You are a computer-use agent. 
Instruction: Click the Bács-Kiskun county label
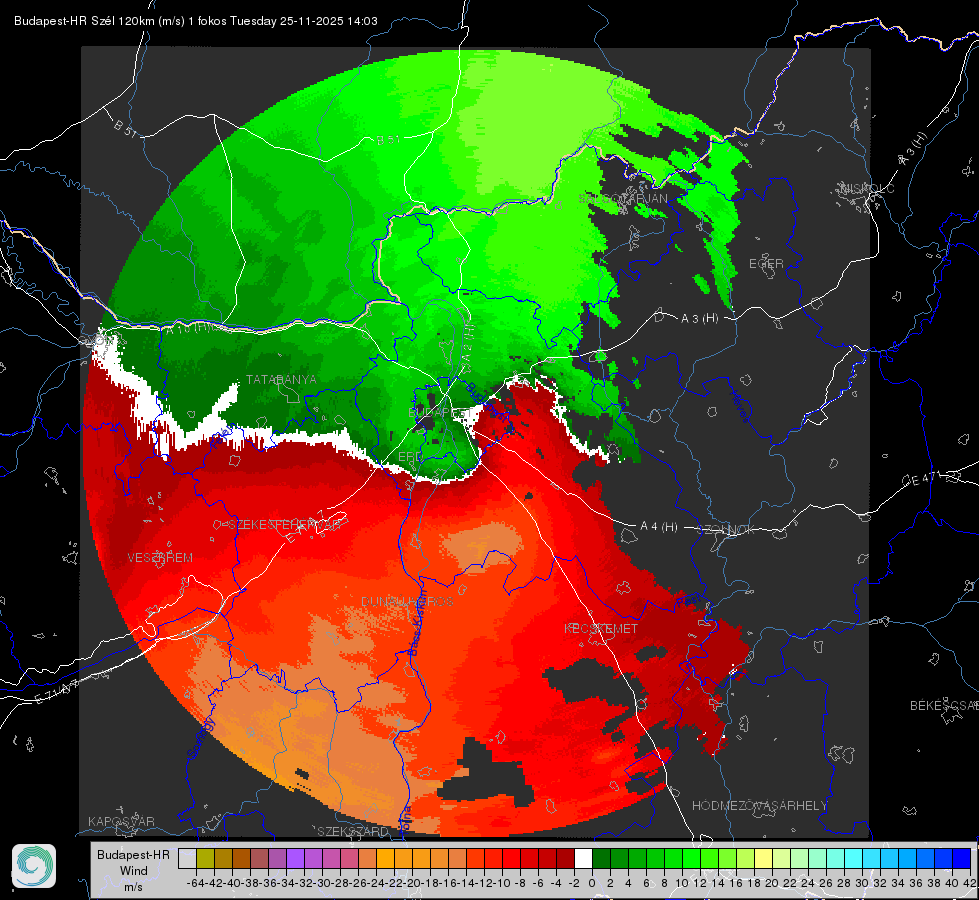click(x=416, y=622)
